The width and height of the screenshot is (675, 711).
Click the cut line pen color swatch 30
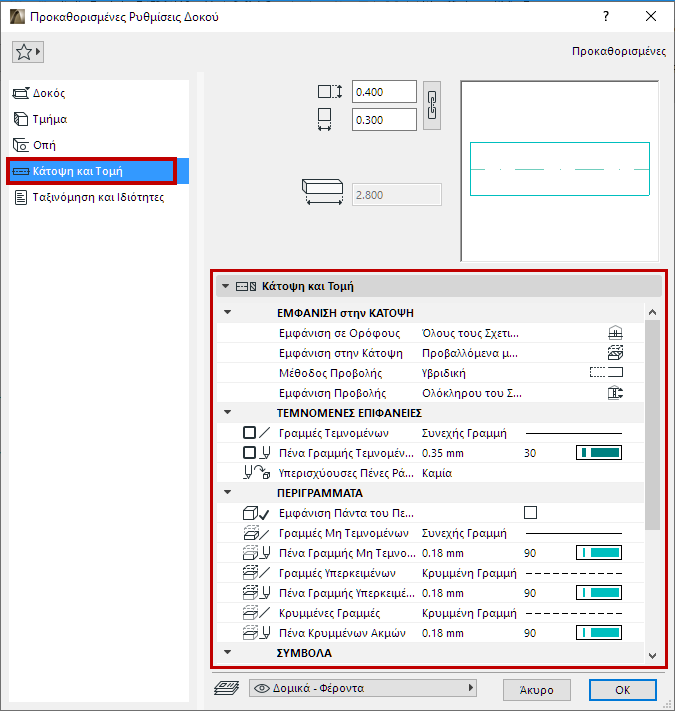click(x=599, y=453)
